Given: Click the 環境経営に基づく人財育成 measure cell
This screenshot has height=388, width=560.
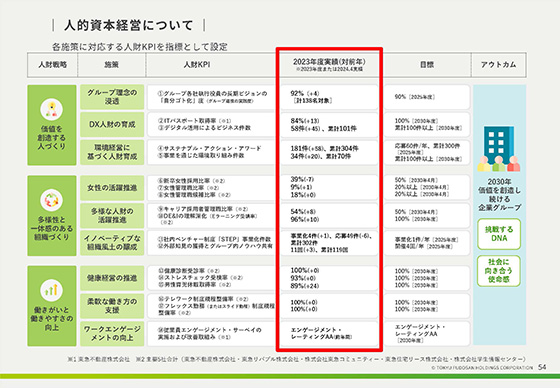Looking at the screenshot, I should 112,152.
